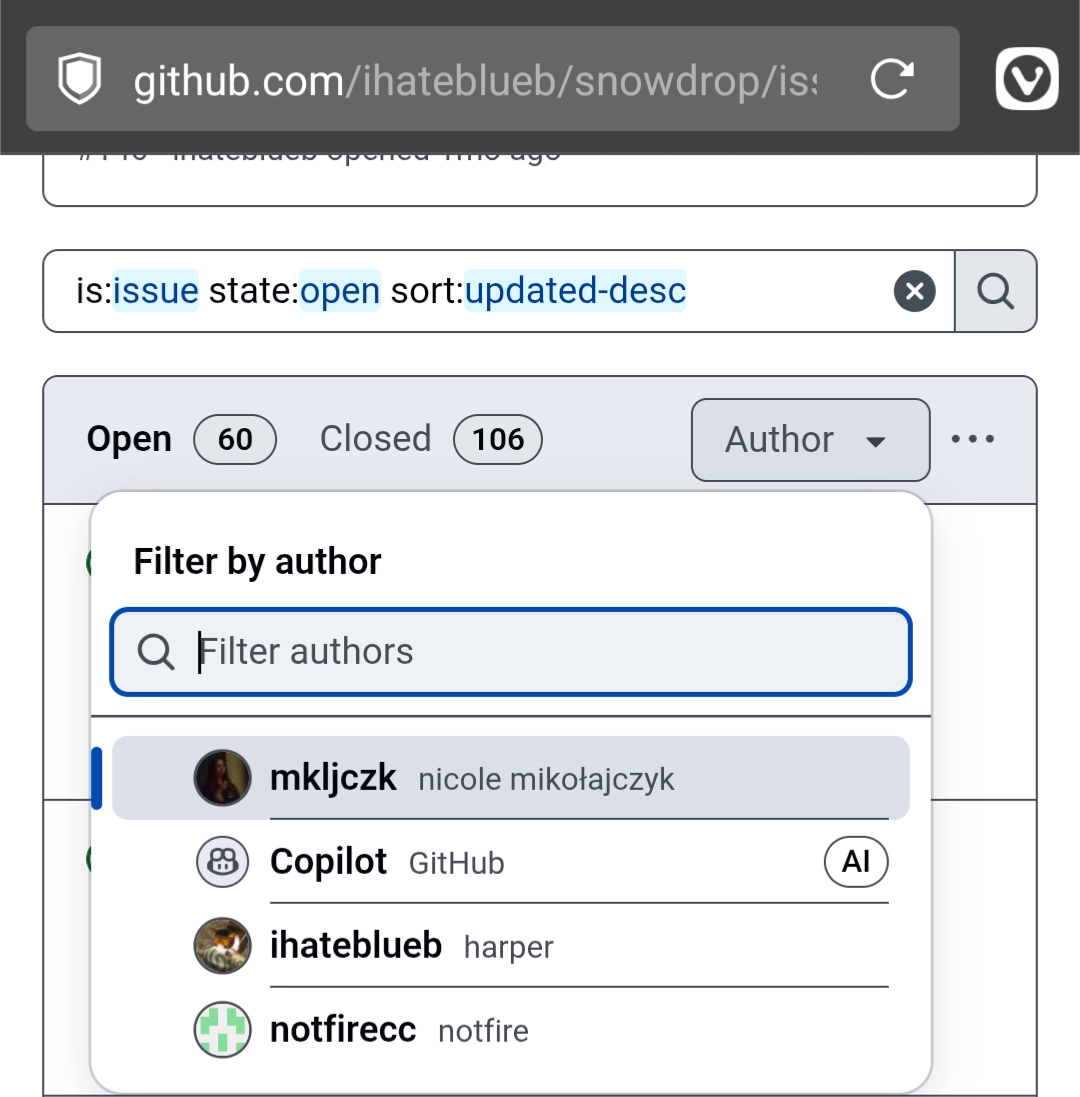Focus the Filter authors field
1080x1097 pixels.
pos(511,652)
